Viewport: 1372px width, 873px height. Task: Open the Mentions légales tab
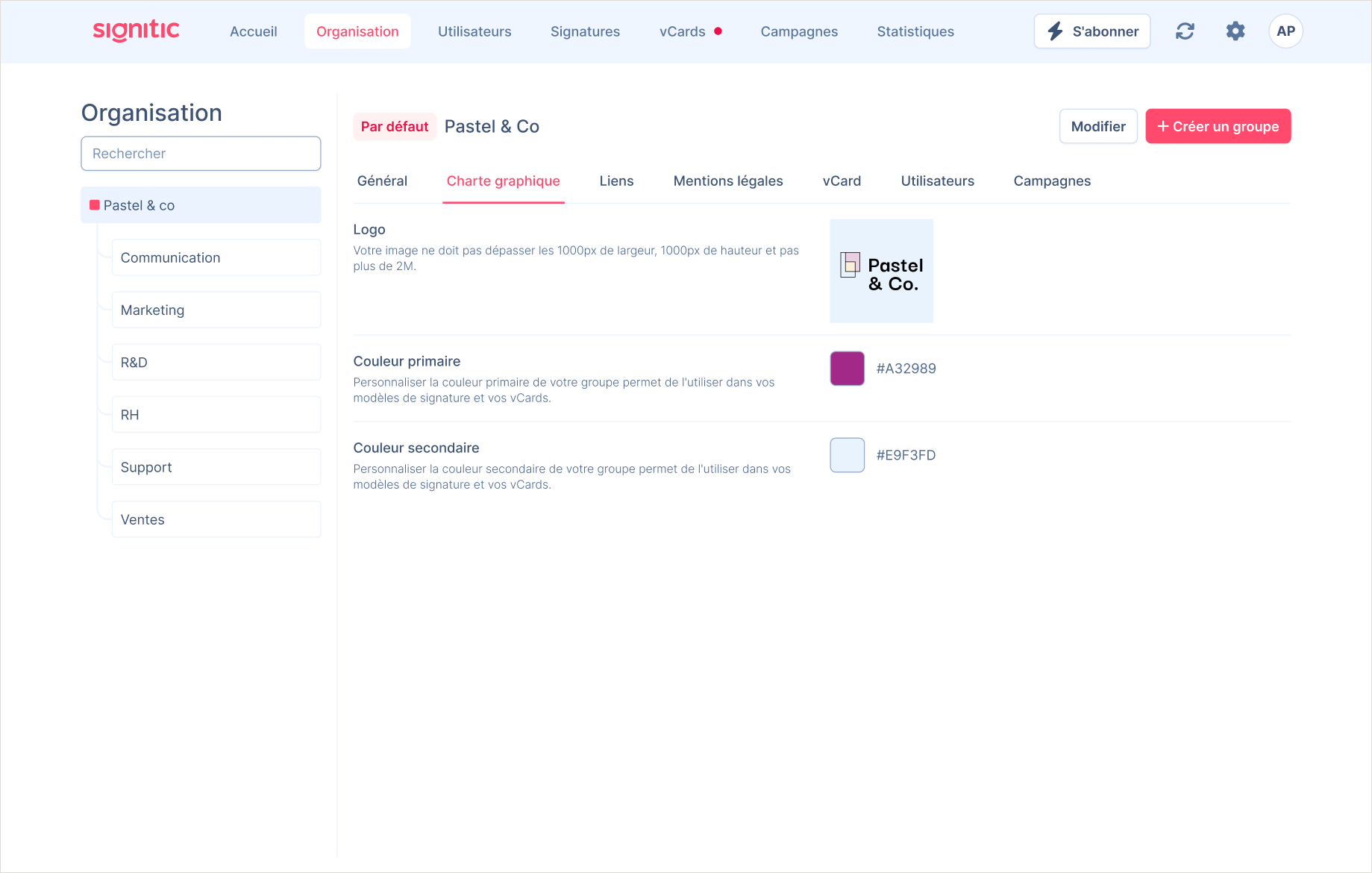(x=727, y=181)
